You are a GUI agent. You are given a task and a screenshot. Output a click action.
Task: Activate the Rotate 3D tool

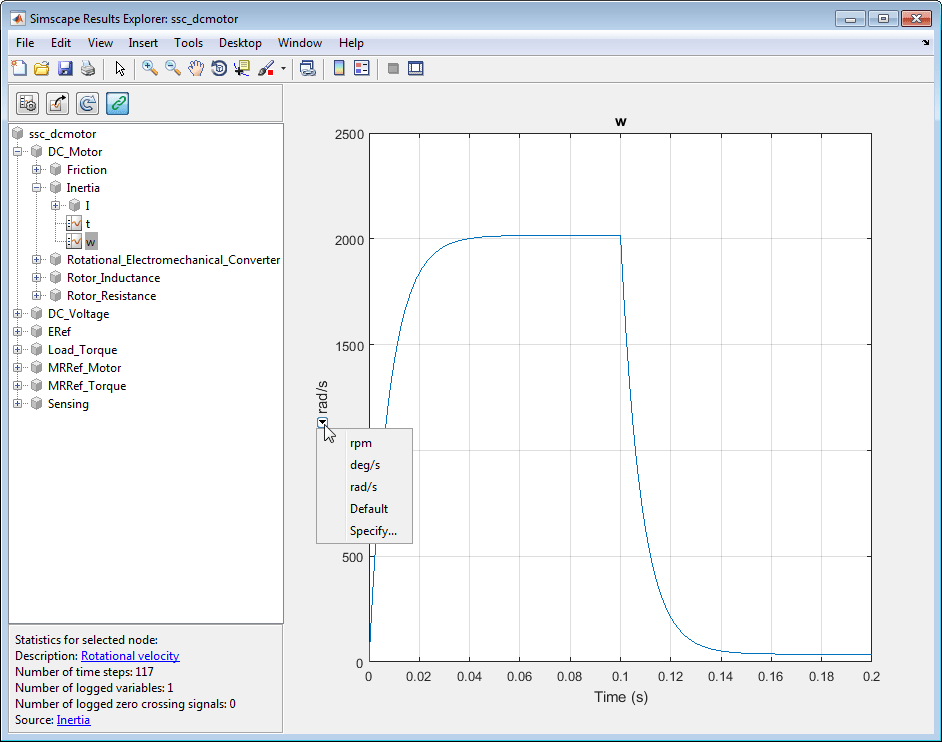pyautogui.click(x=219, y=69)
